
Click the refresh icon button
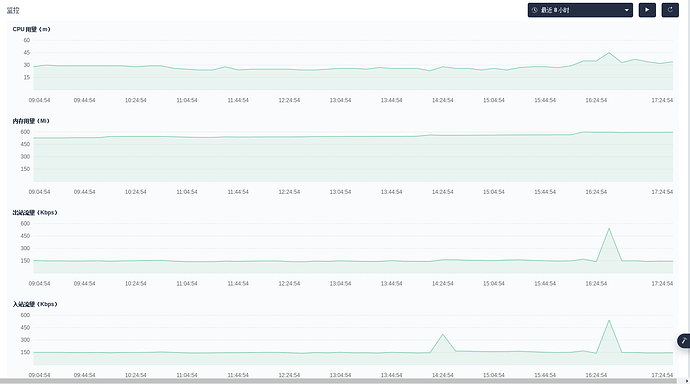tap(670, 10)
